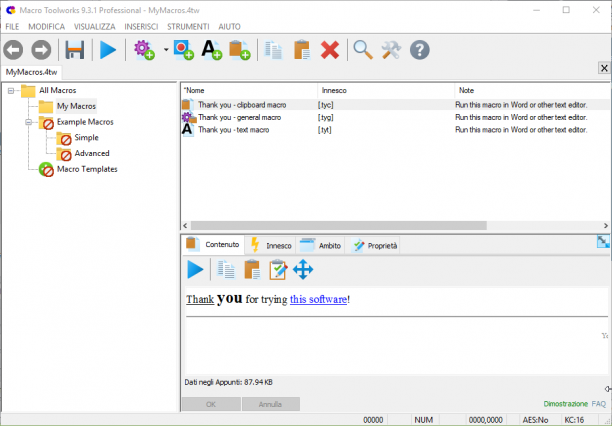Follow the 'this software' hyperlink
Viewport: 612px width, 426px height.
[x=318, y=299]
